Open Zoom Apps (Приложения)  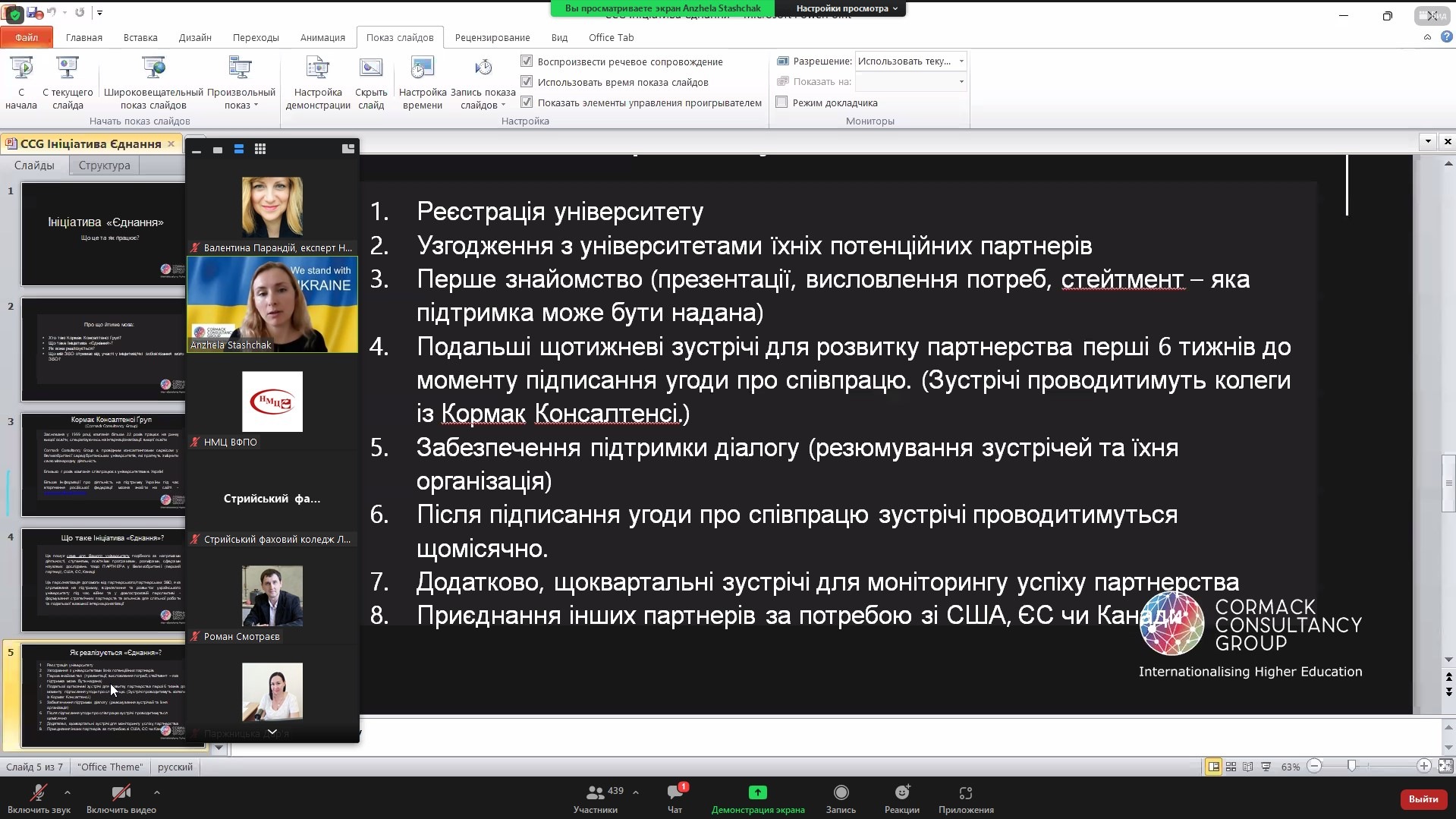(966, 799)
